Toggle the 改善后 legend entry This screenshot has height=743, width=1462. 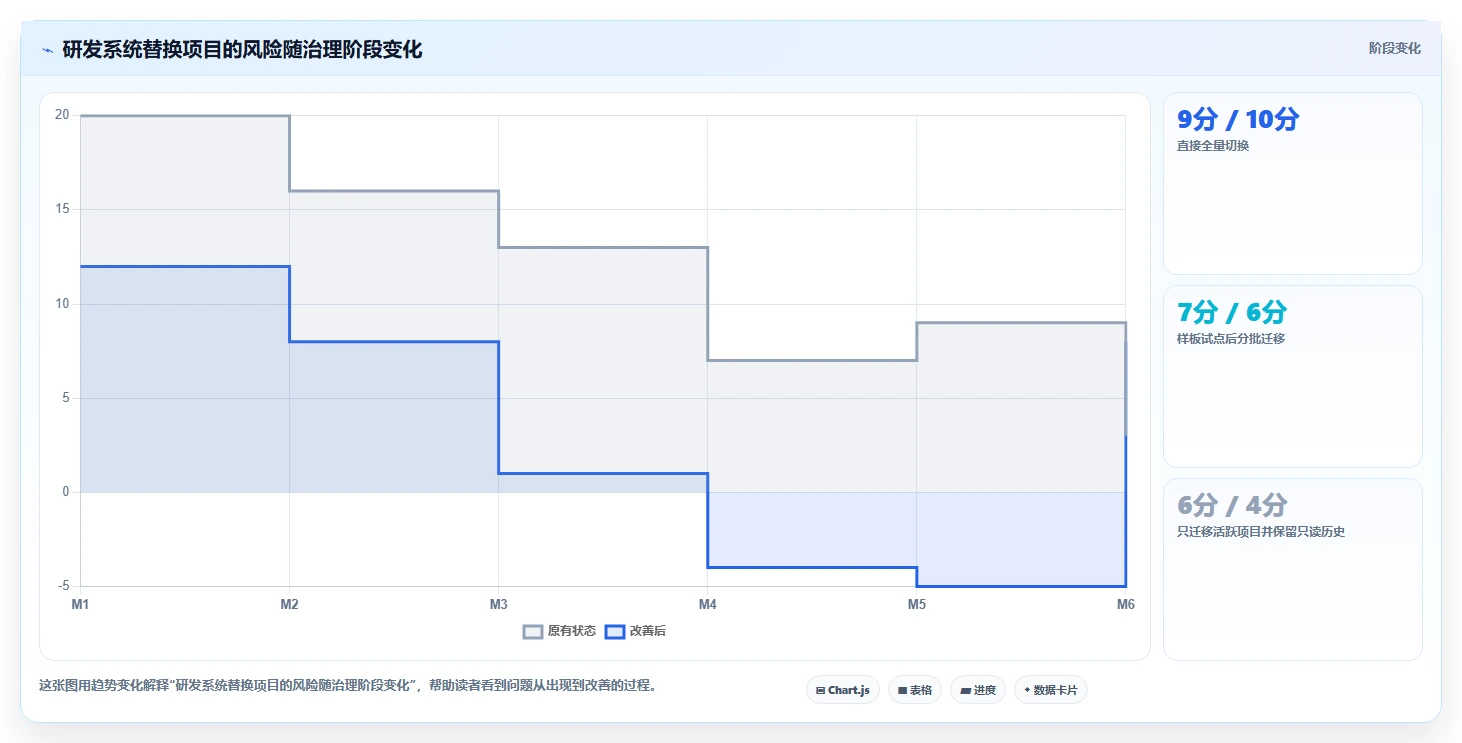tap(637, 631)
